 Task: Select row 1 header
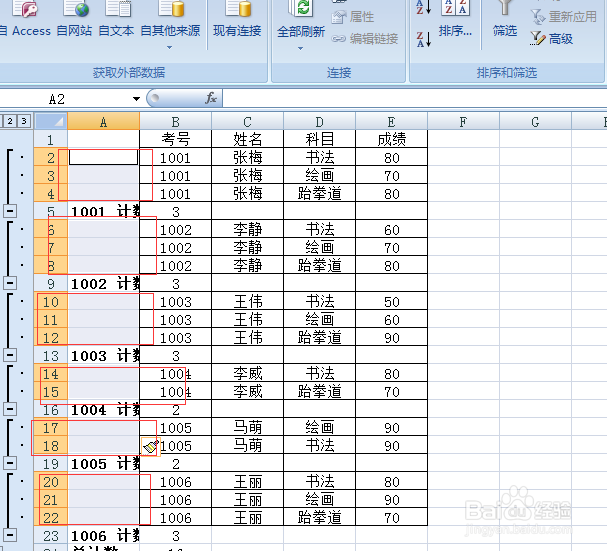[x=51, y=139]
